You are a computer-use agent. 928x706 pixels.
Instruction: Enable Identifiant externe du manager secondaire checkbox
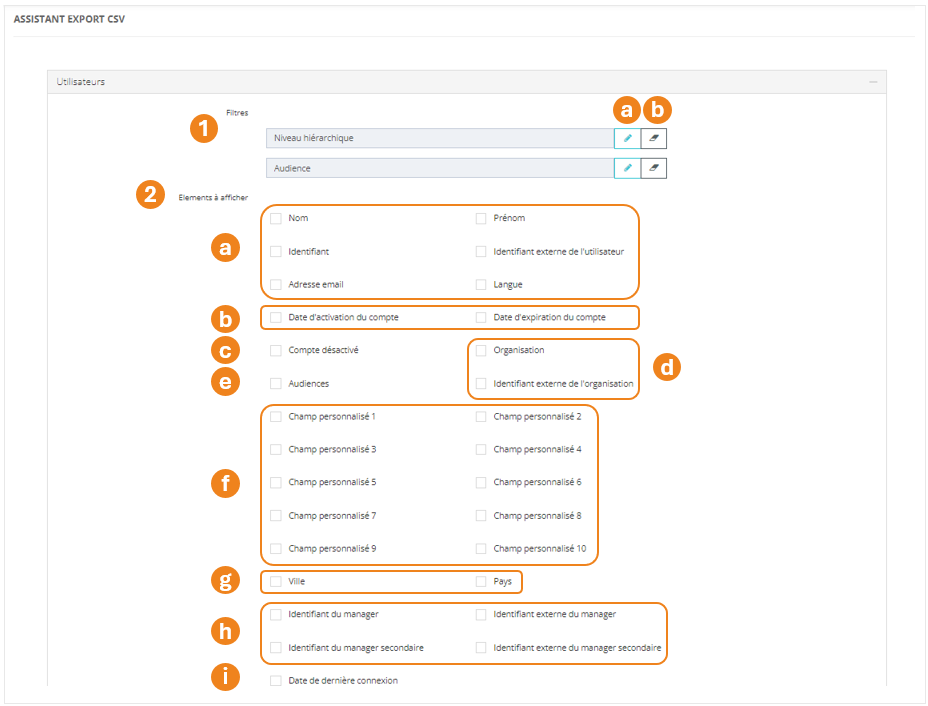click(481, 647)
